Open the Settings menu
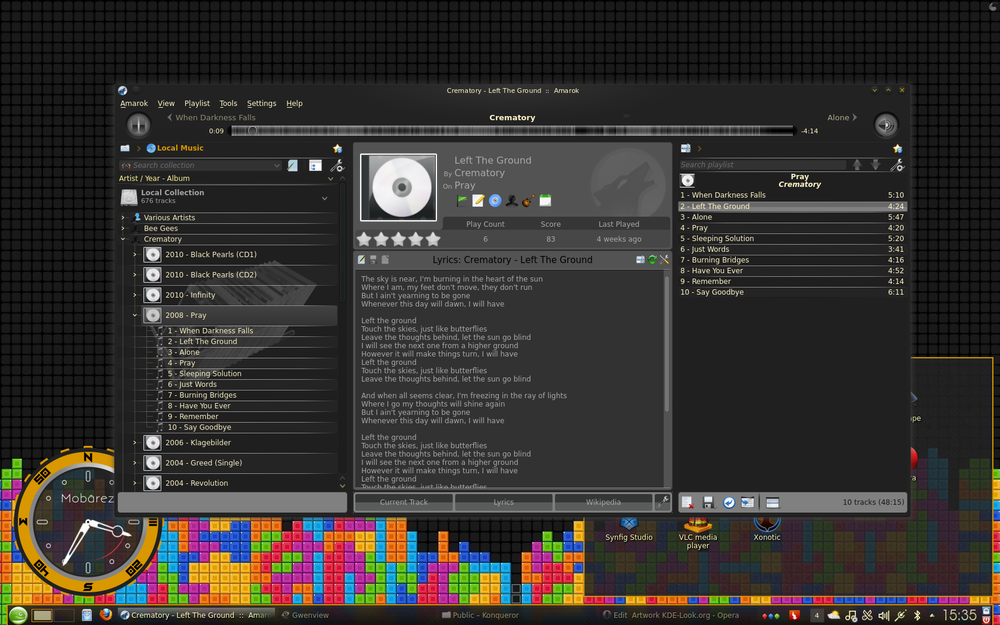This screenshot has height=625, width=1000. [x=261, y=103]
